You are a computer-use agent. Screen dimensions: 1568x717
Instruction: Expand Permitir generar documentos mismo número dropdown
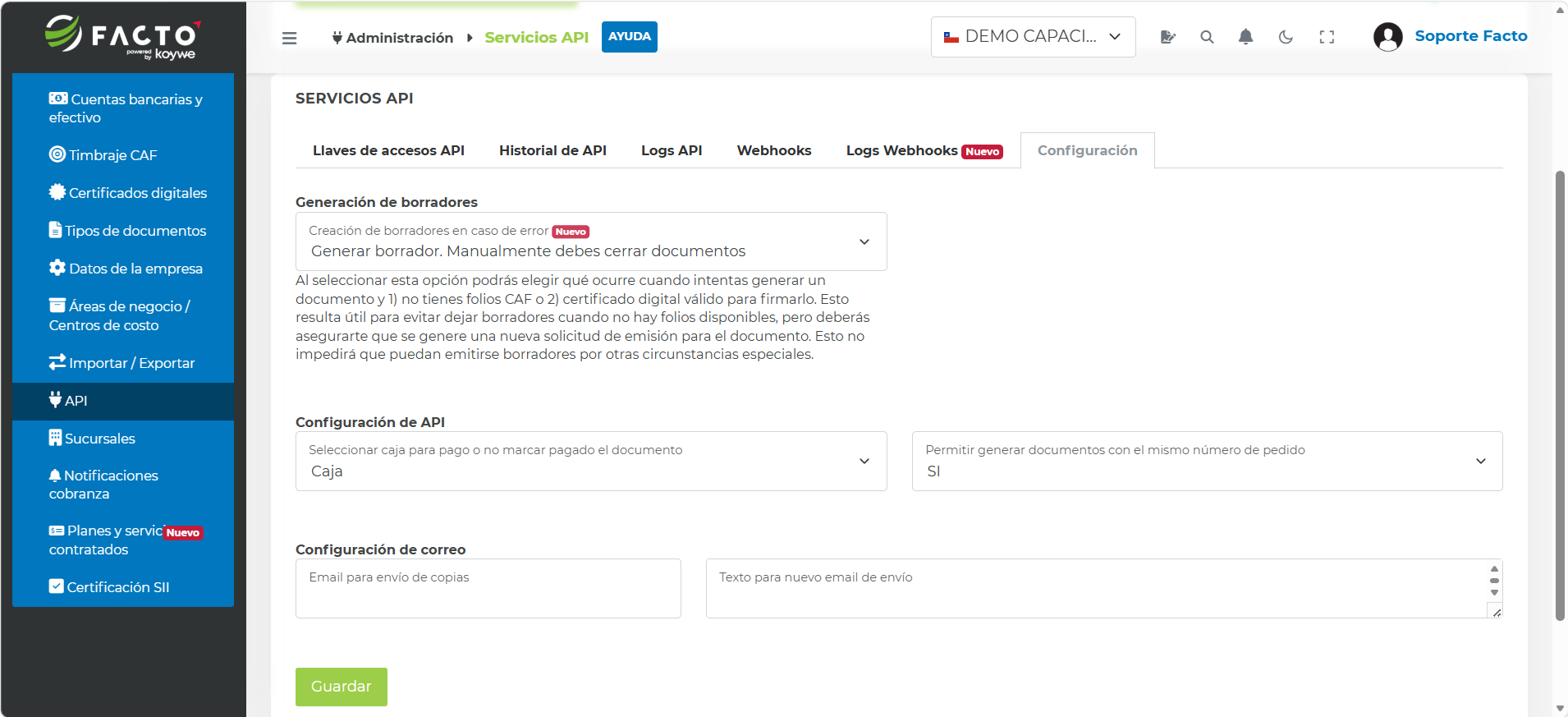click(1207, 462)
